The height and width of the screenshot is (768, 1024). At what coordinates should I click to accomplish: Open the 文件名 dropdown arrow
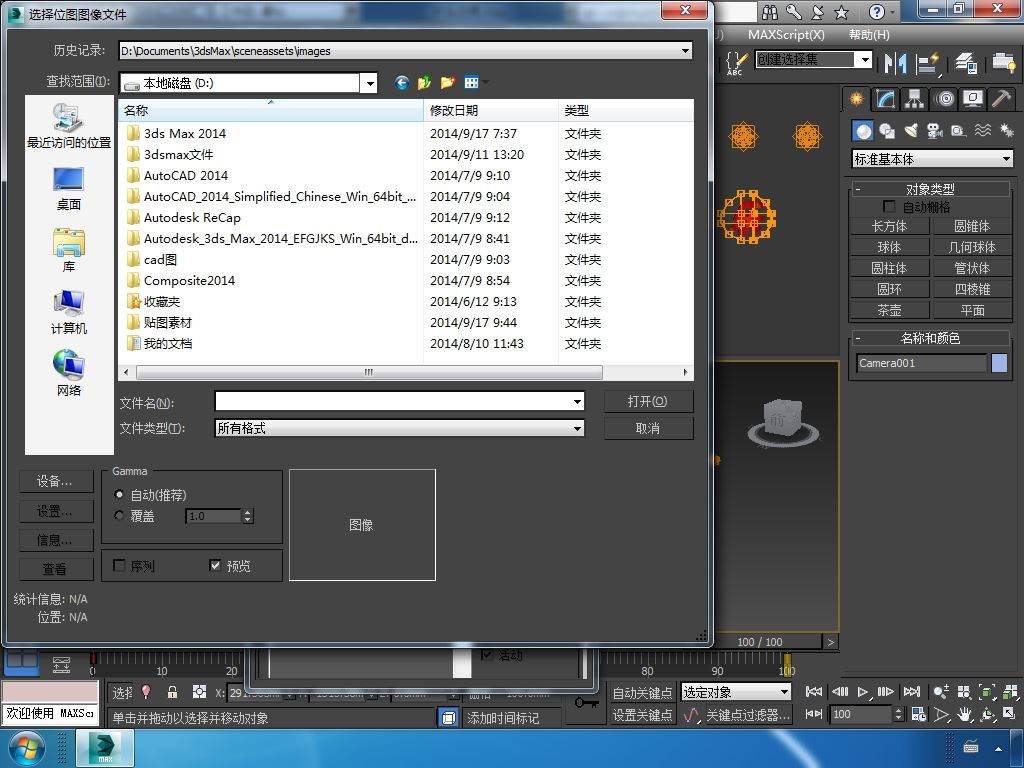[x=577, y=402]
